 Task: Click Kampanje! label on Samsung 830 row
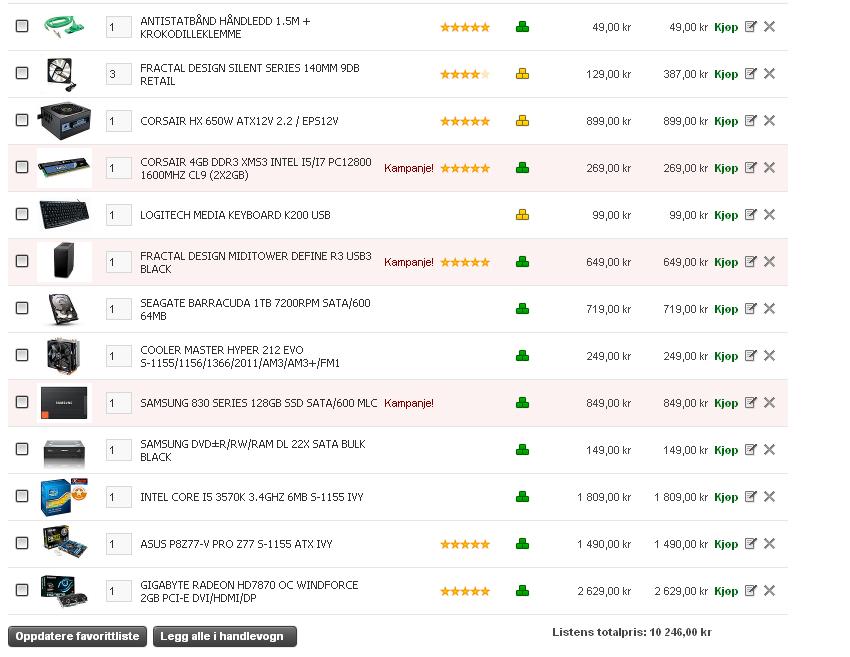(409, 403)
